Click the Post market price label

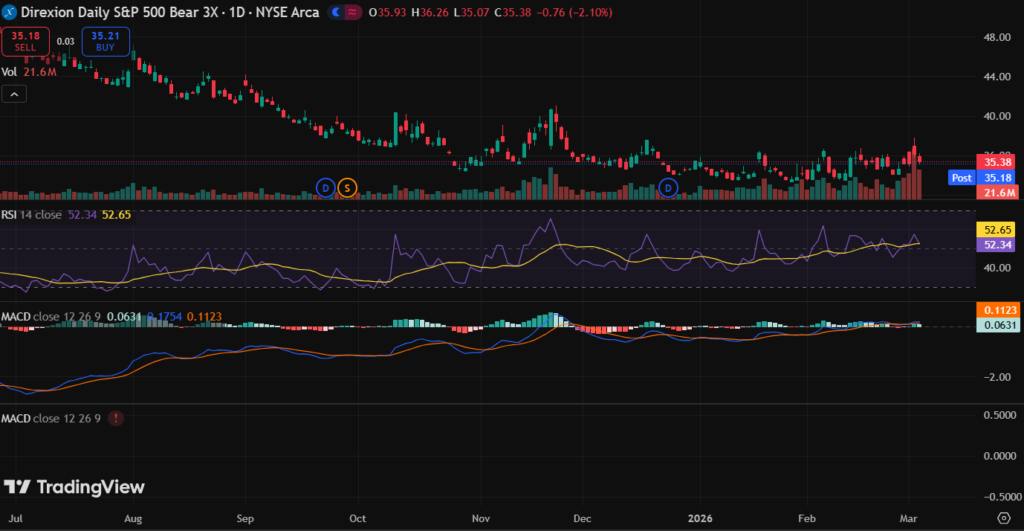point(961,177)
